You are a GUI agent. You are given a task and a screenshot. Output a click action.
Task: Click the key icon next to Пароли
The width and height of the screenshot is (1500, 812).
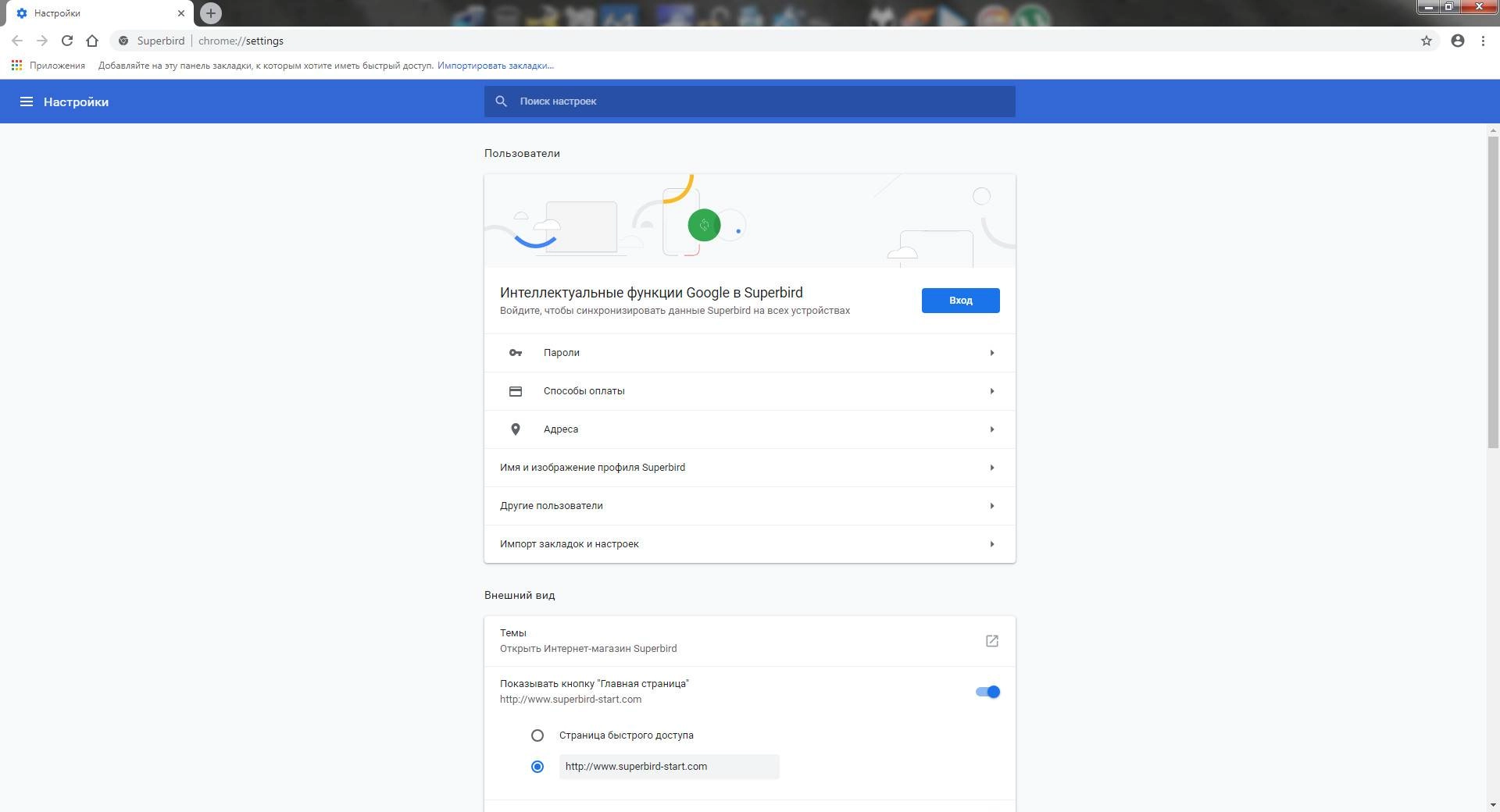(x=516, y=353)
